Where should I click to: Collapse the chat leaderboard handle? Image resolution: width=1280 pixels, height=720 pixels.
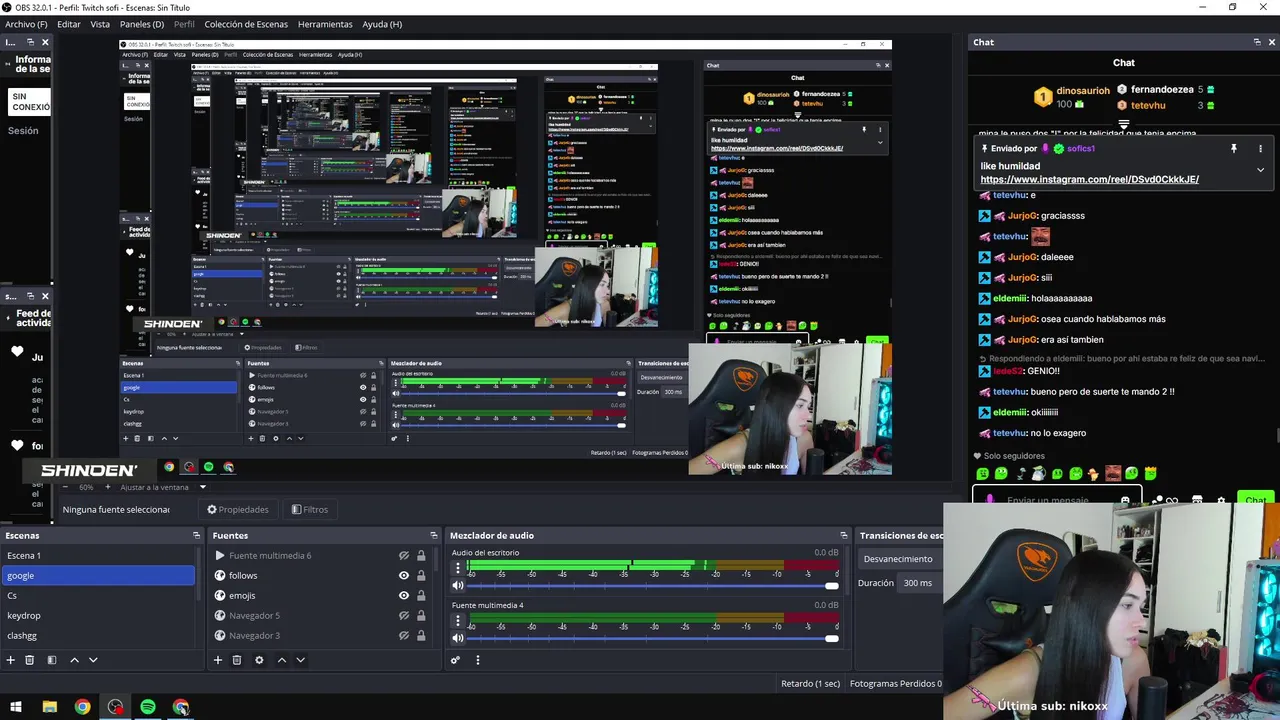click(x=1124, y=125)
